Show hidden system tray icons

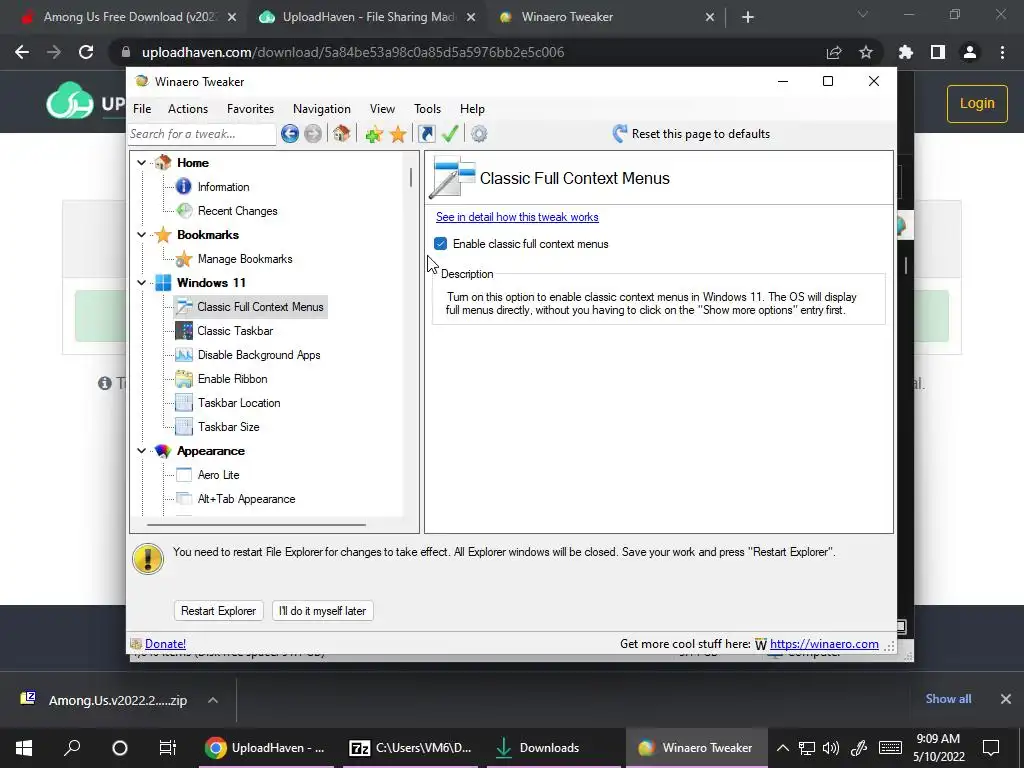[782, 748]
